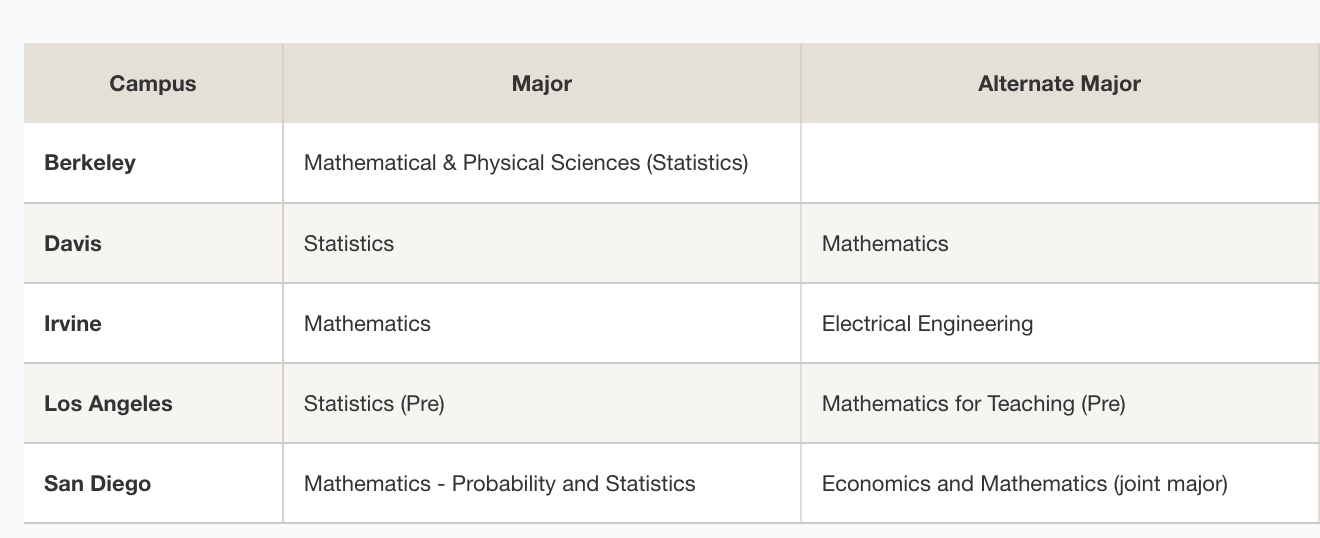Select the Davis campus cell
Viewport: 1320px width, 538px height.
pos(73,243)
